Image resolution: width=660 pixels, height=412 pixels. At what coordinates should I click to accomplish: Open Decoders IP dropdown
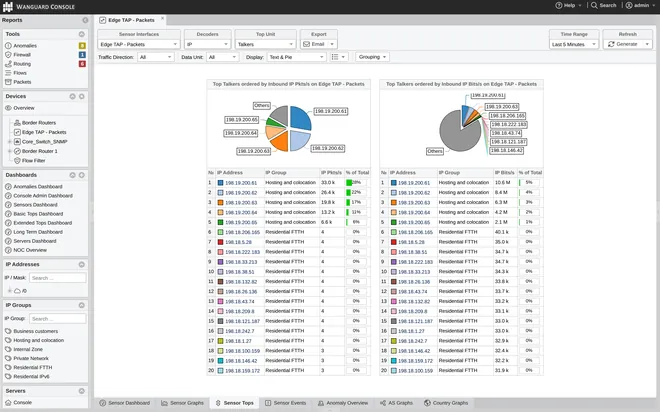(x=208, y=44)
